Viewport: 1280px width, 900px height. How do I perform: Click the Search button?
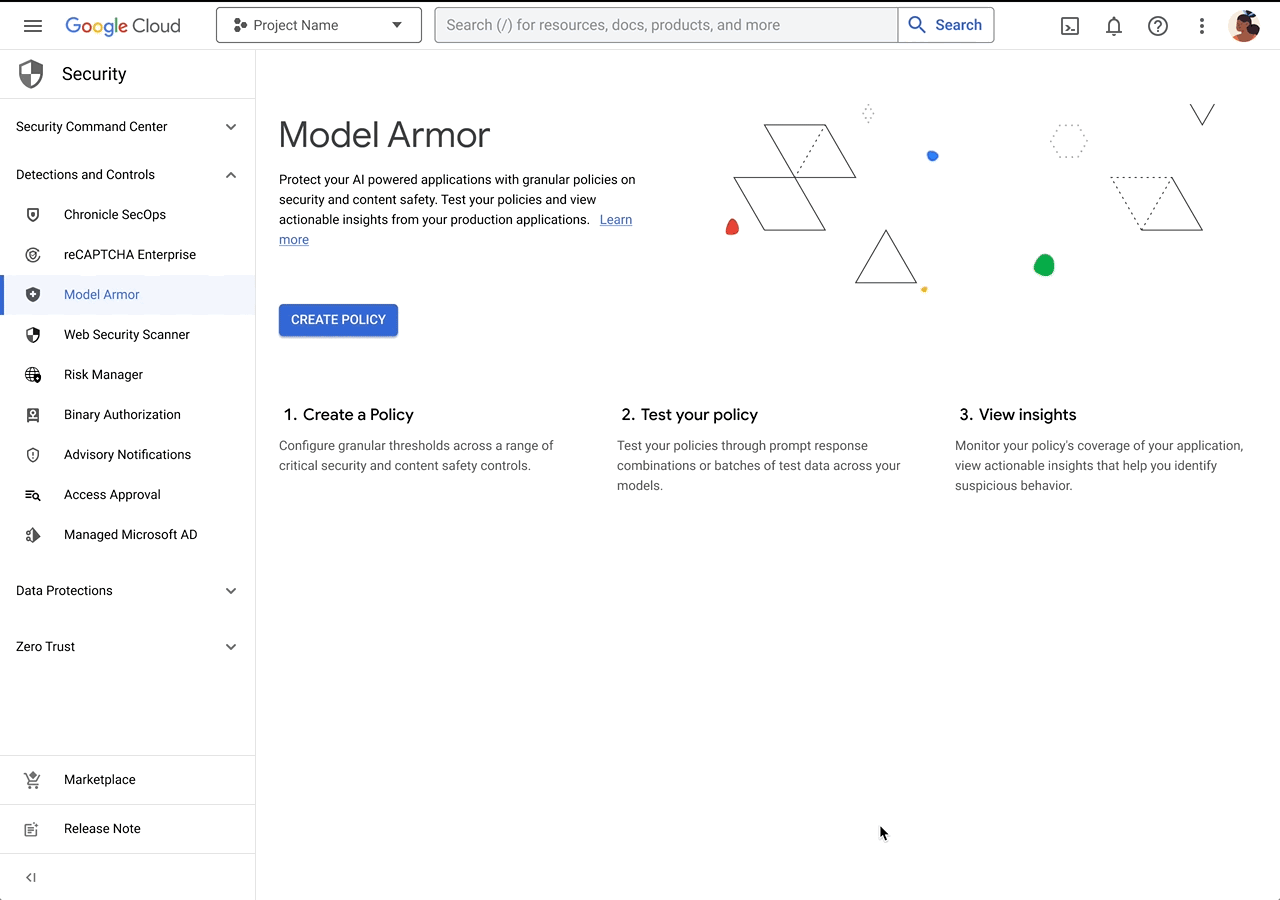946,25
